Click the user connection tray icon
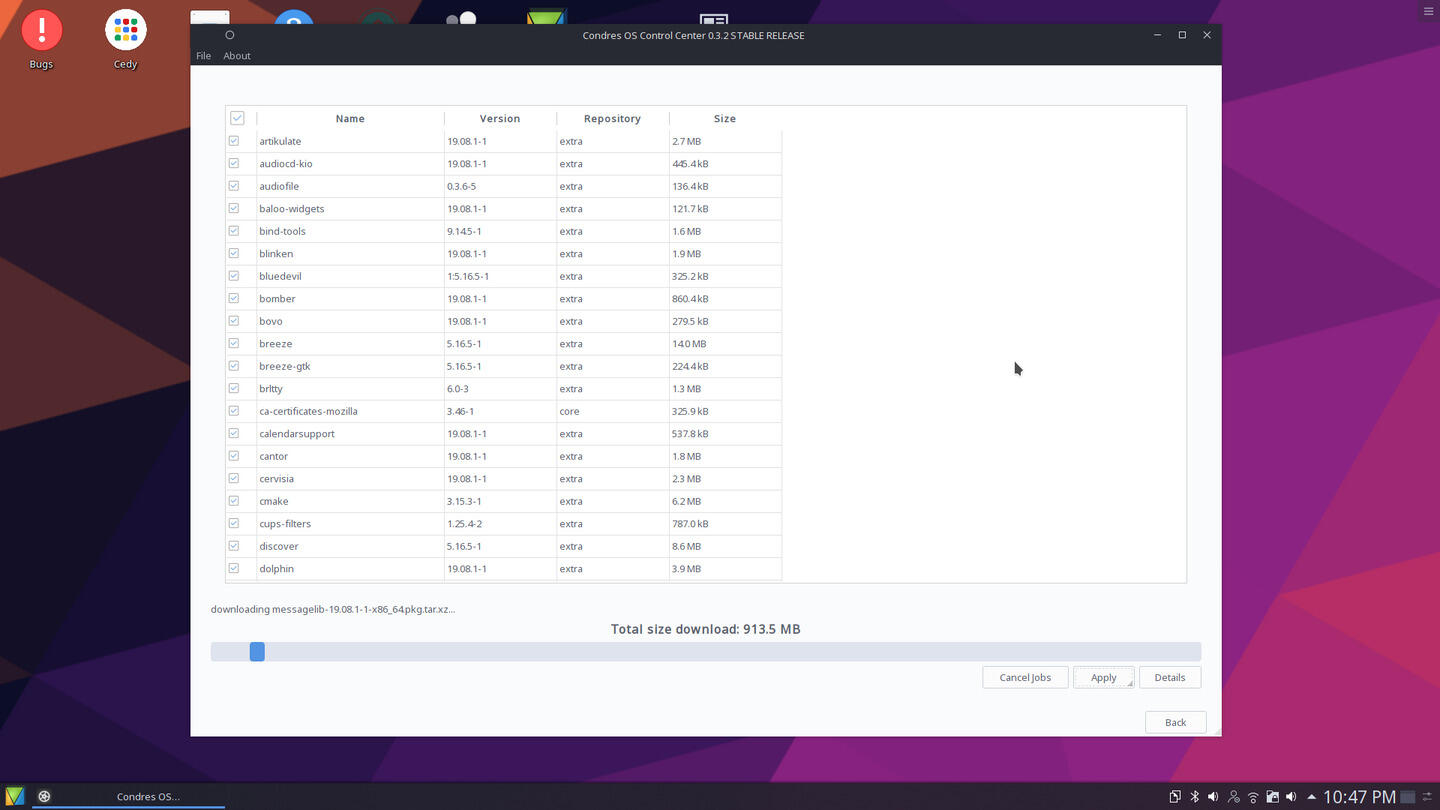This screenshot has width=1440, height=810. point(1233,797)
